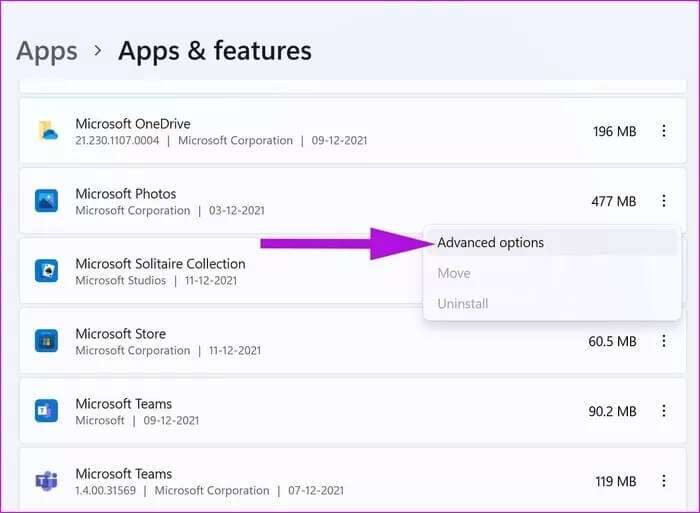700x513 pixels.
Task: Click the 196 MB size value
Action: coord(614,131)
